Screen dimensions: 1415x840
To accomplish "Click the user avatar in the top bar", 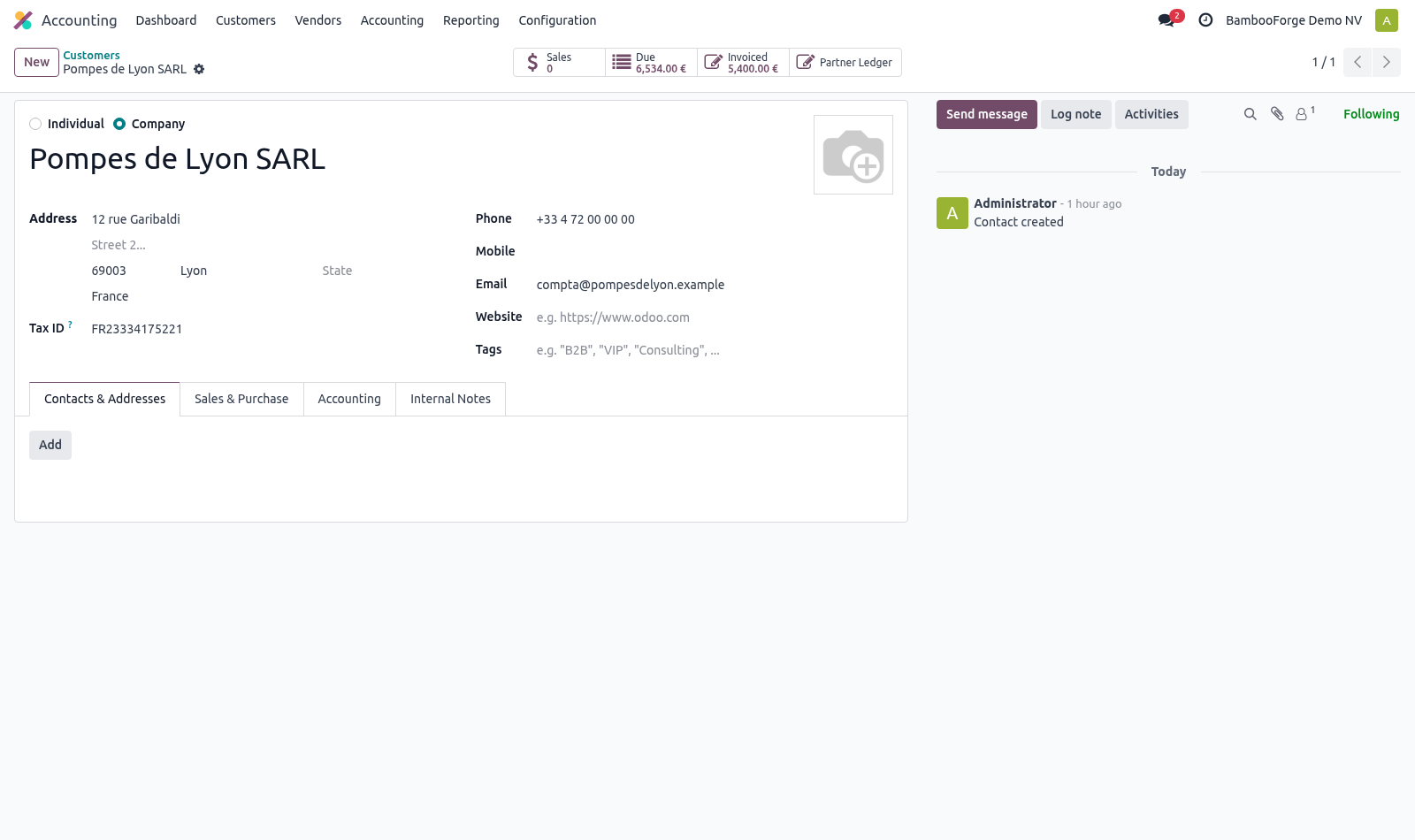I will pyautogui.click(x=1387, y=20).
